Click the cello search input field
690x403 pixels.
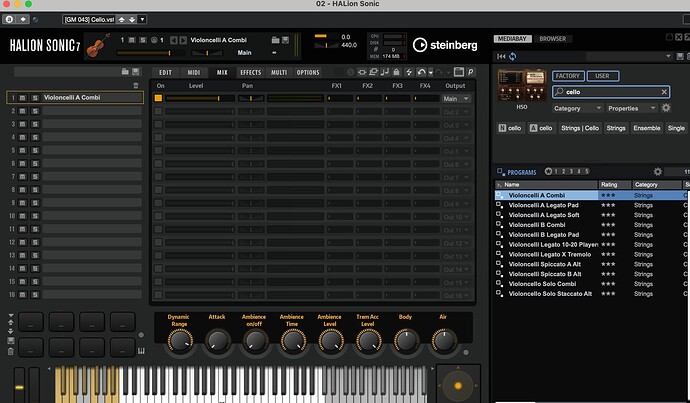(612, 92)
